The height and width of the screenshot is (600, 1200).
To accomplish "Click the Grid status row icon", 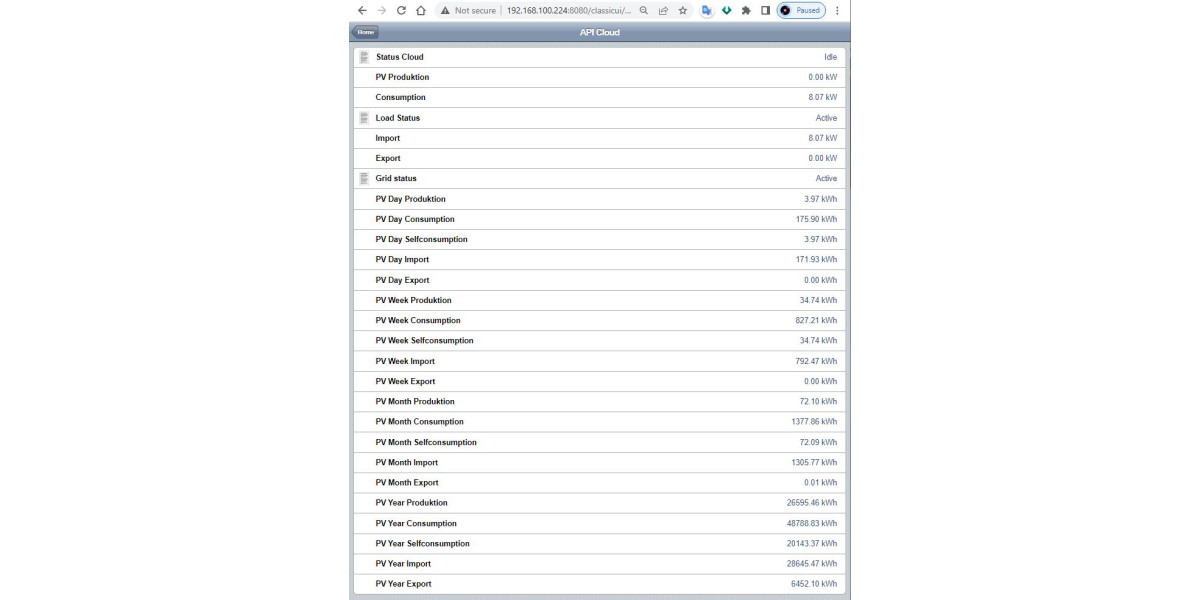I will [364, 178].
